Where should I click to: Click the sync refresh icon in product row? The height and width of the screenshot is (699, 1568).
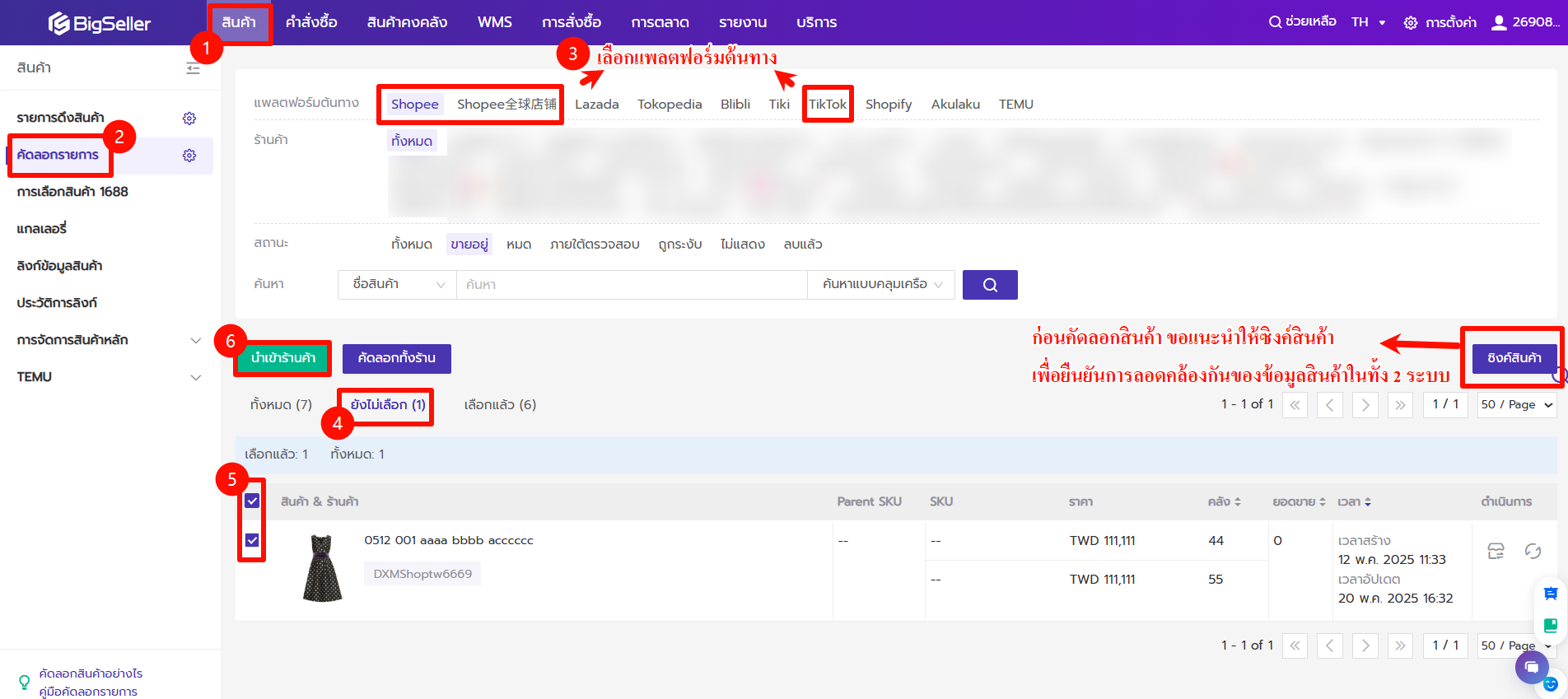coord(1533,551)
